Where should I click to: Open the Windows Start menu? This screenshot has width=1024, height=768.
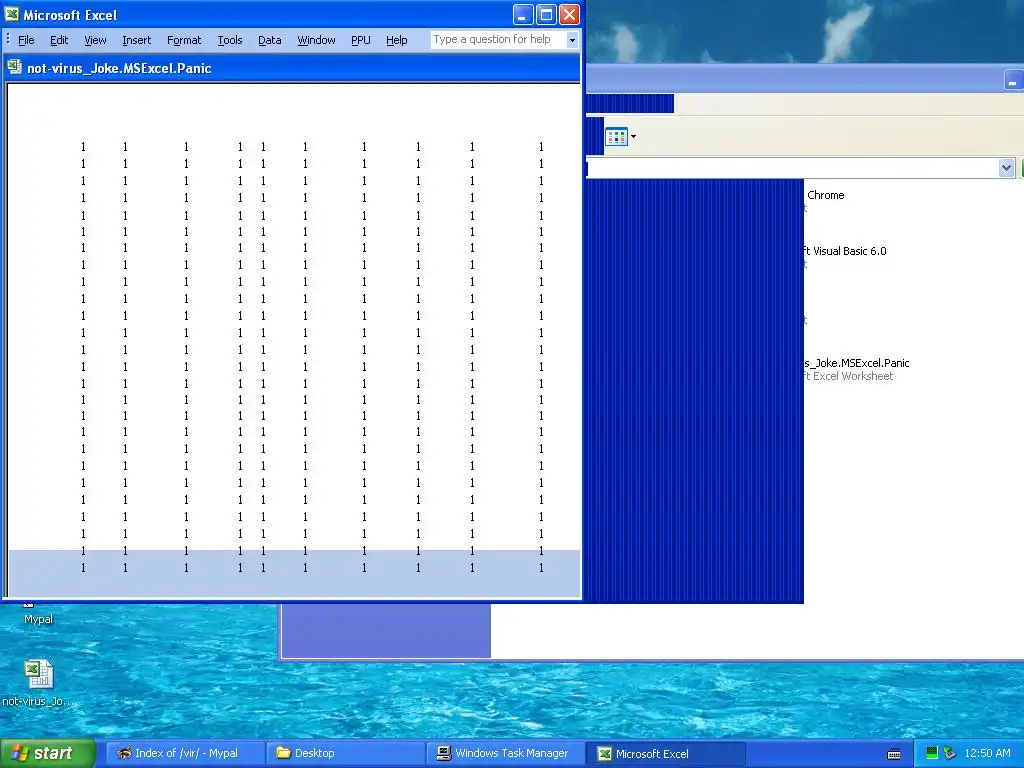coord(48,753)
